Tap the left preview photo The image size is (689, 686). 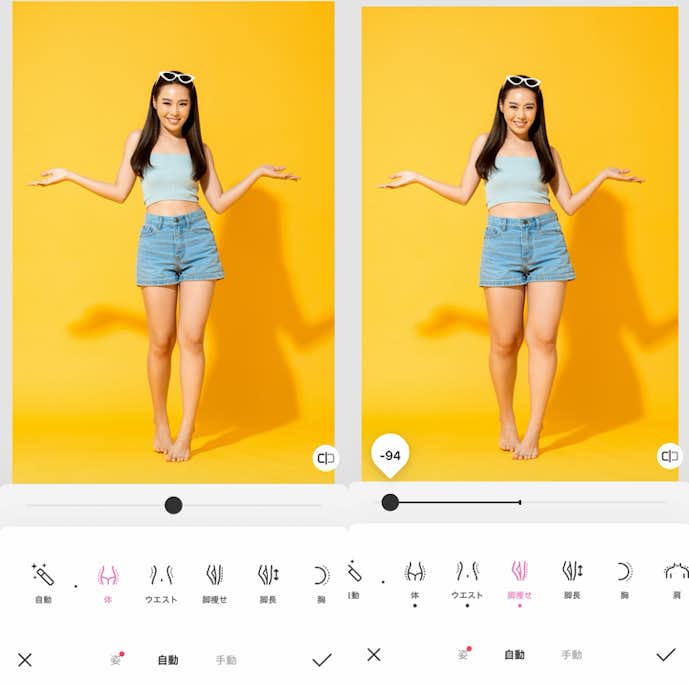click(x=174, y=242)
